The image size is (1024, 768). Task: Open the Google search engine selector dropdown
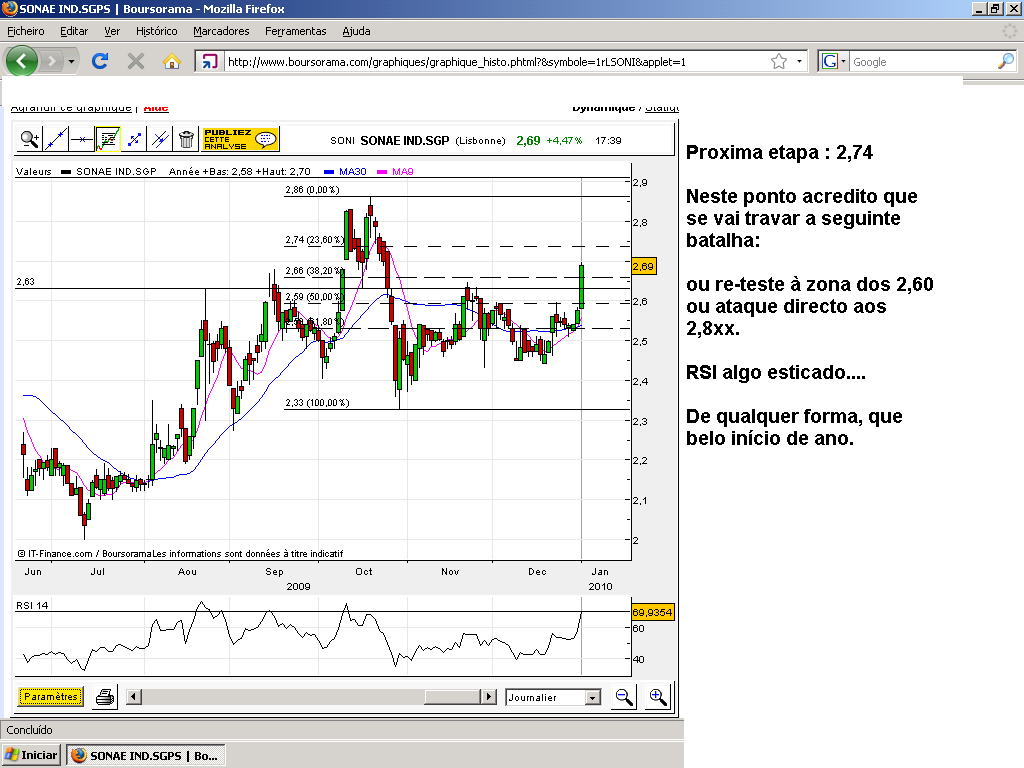(834, 61)
